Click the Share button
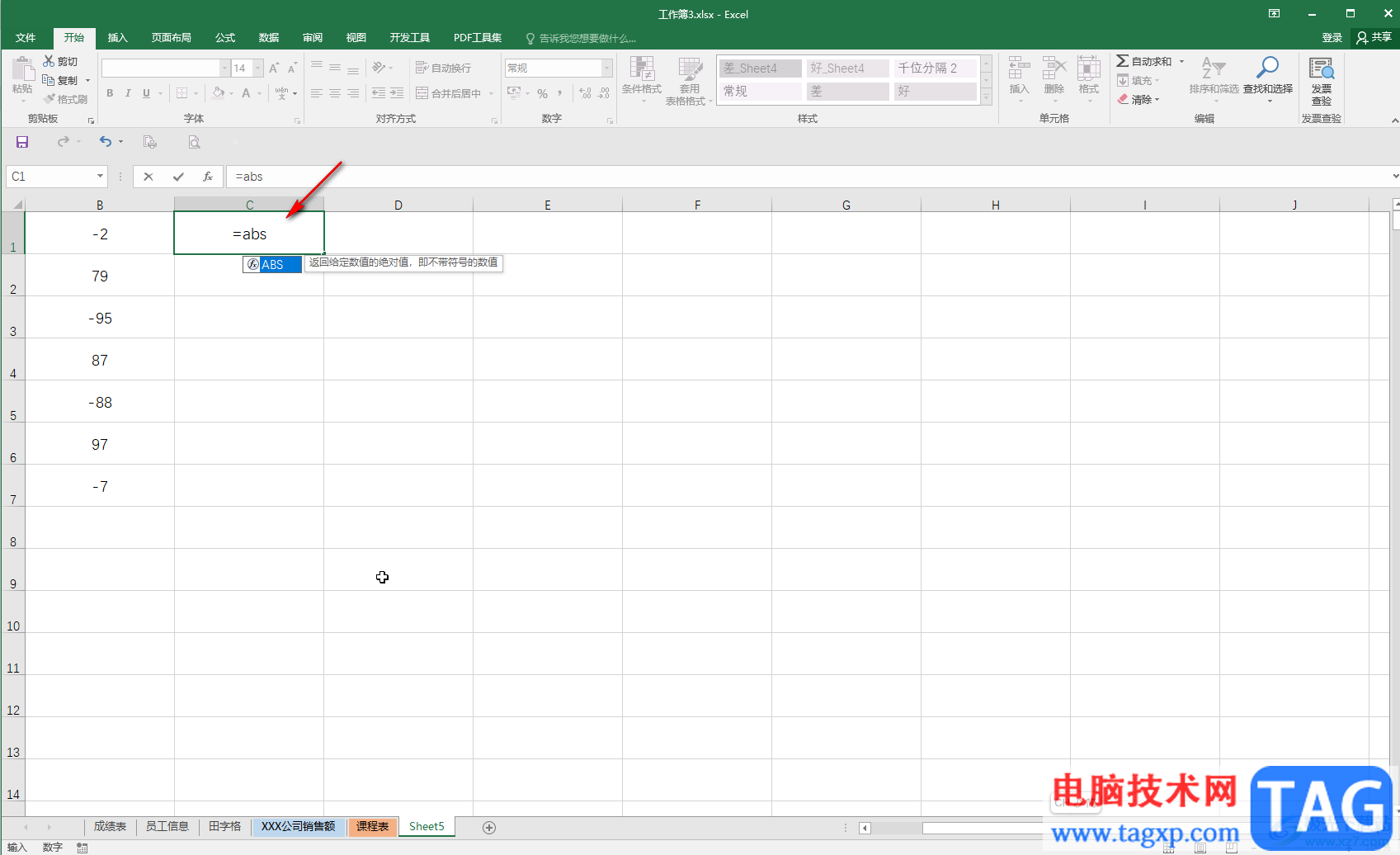The image size is (1400, 855). pos(1374,38)
